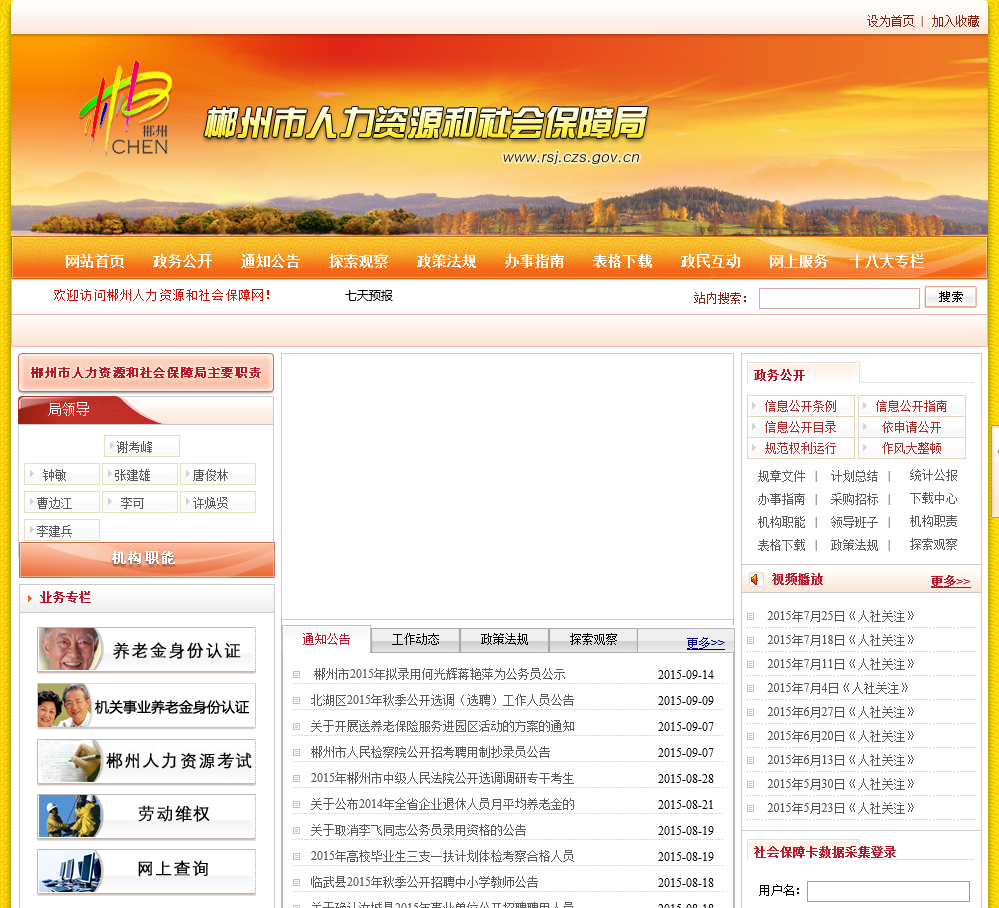Click 加入收藏 at the top
The height and width of the screenshot is (908, 999).
point(955,21)
